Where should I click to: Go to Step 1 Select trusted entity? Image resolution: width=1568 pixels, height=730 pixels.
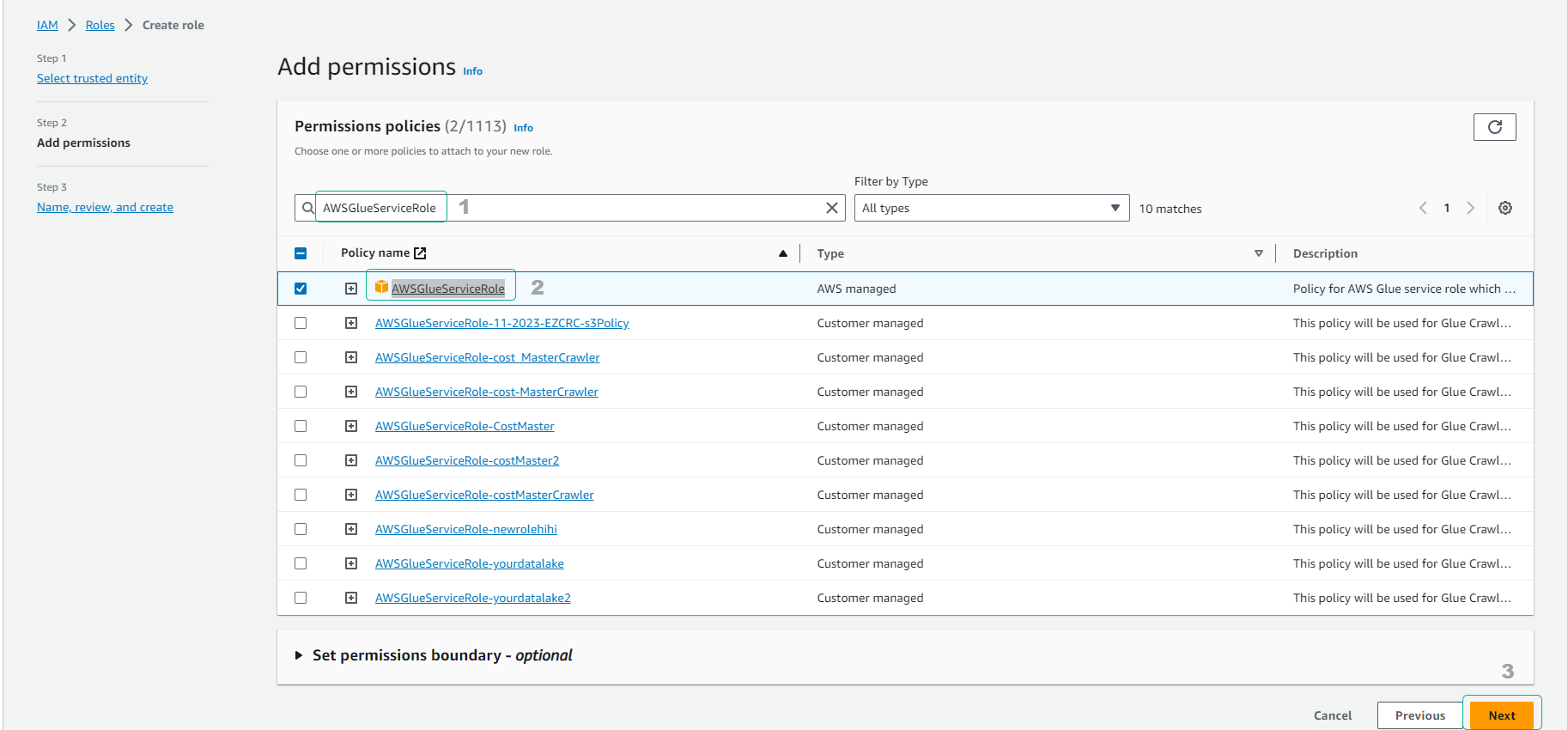click(x=92, y=78)
